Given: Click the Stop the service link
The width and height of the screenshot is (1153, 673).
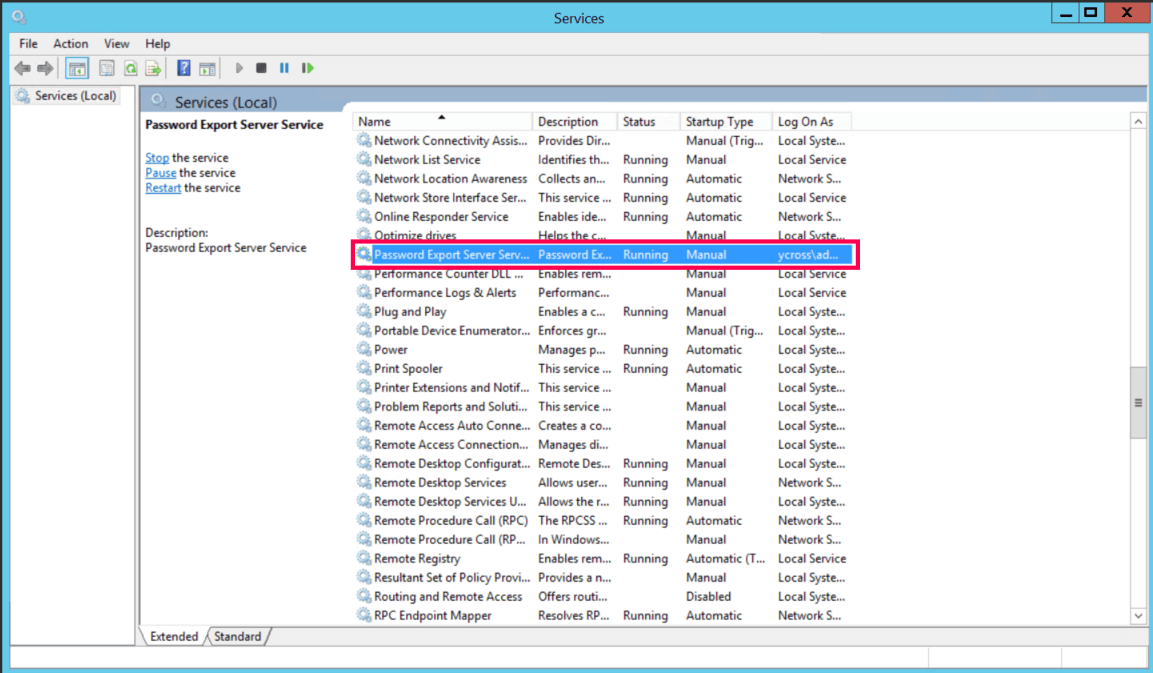Looking at the screenshot, I should 156,157.
